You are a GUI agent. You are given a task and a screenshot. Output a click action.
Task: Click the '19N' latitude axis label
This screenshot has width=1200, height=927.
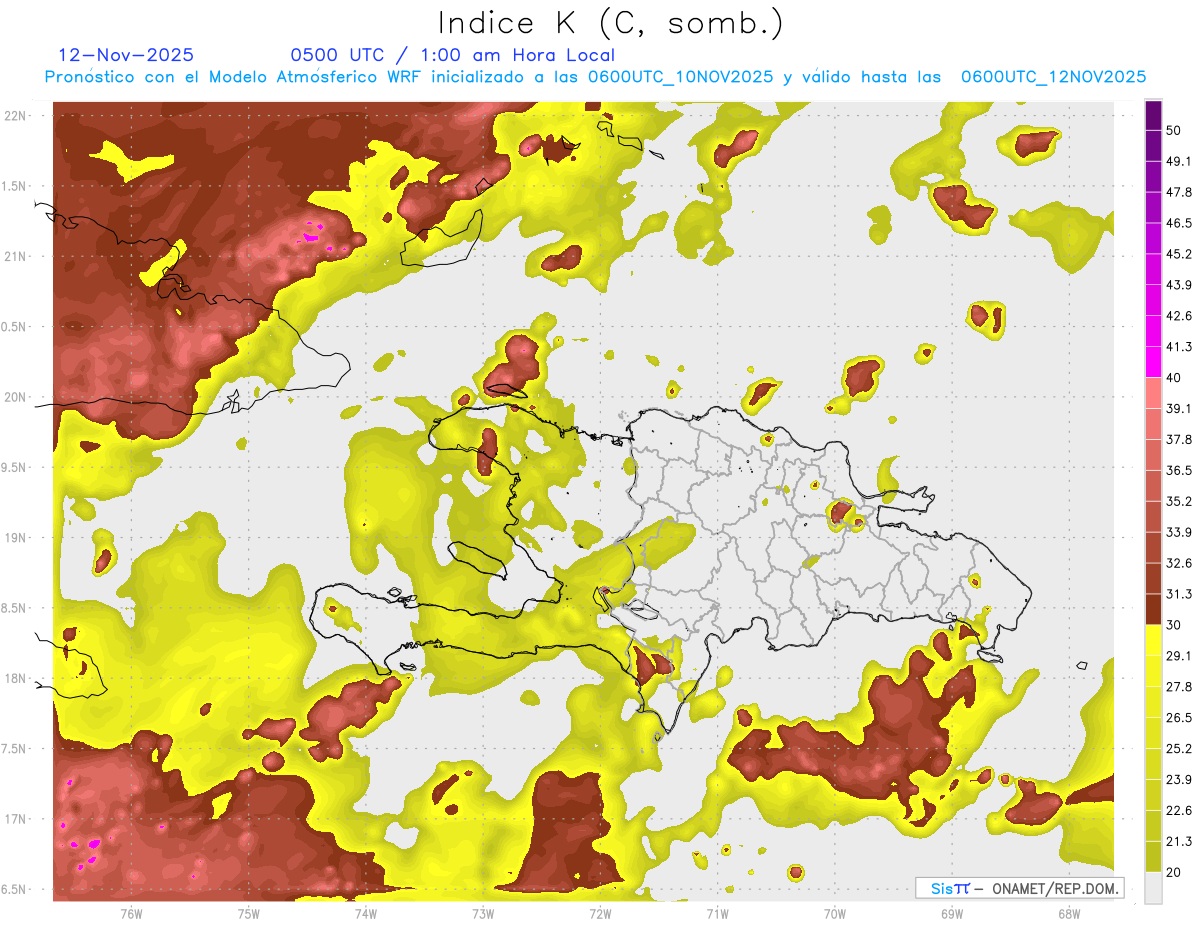tap(17, 538)
